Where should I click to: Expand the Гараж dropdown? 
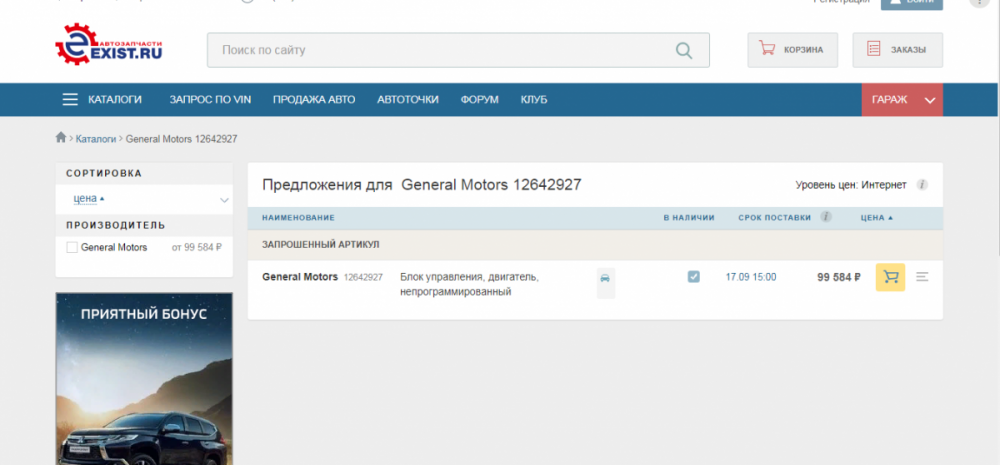click(x=902, y=100)
